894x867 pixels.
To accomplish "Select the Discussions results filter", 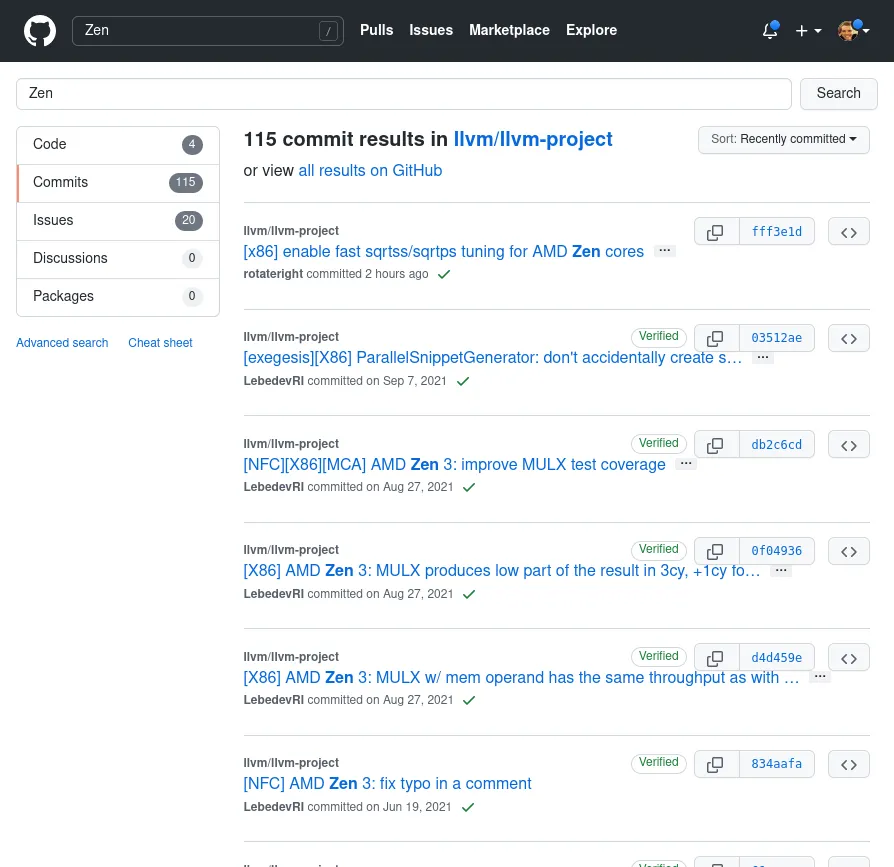I will tap(118, 259).
